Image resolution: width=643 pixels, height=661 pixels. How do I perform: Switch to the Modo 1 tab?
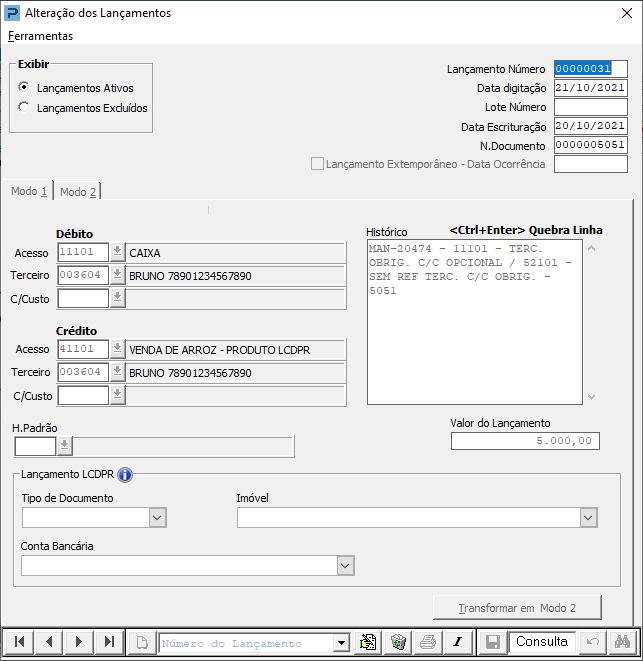(x=29, y=191)
